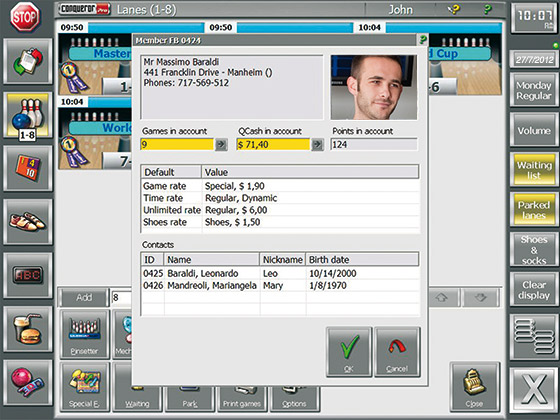Click the Conqueror Pro logo
The width and height of the screenshot is (560, 420).
point(84,9)
